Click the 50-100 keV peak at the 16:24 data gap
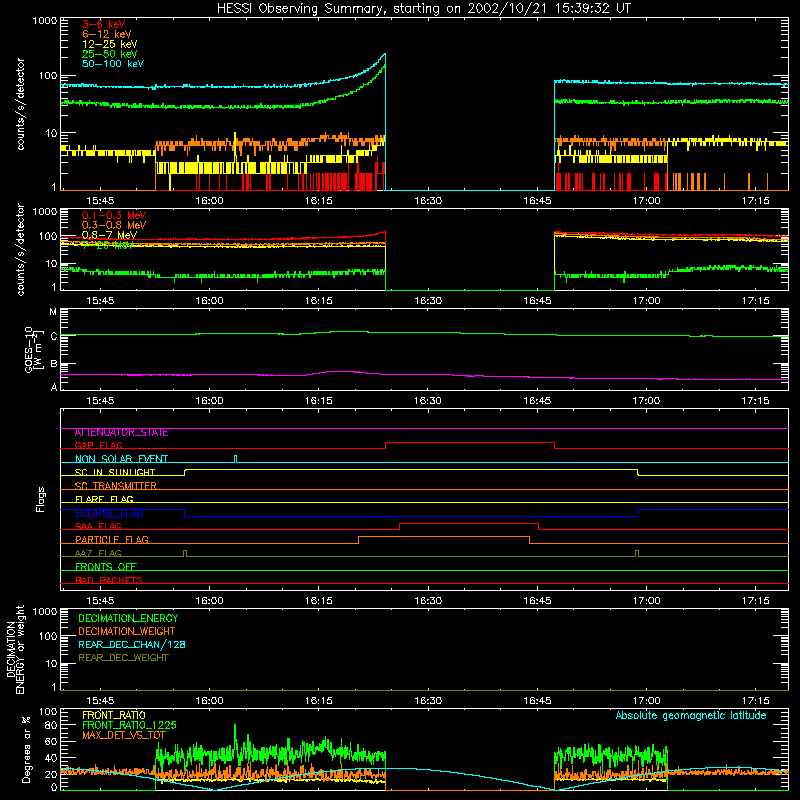Image resolution: width=800 pixels, height=800 pixels. tap(385, 54)
